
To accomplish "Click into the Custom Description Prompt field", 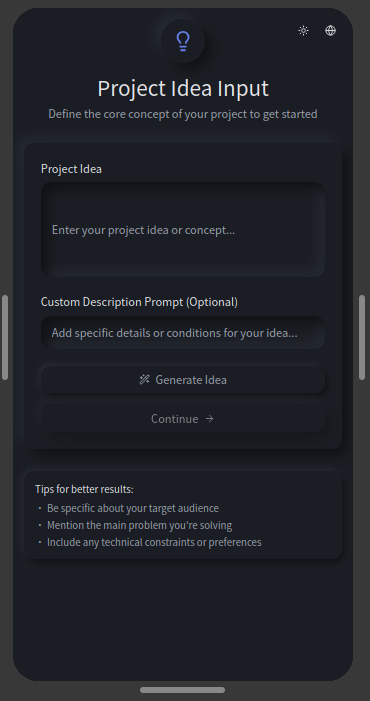I will pyautogui.click(x=183, y=333).
